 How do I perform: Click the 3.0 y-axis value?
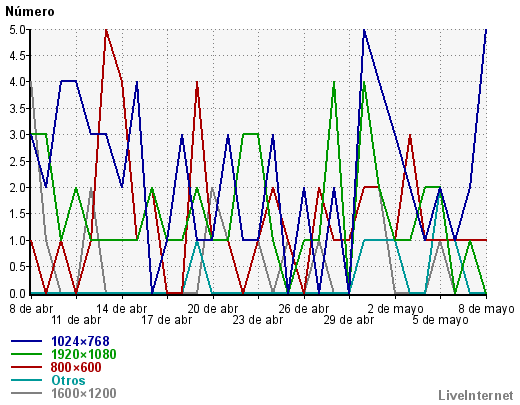click(x=17, y=135)
